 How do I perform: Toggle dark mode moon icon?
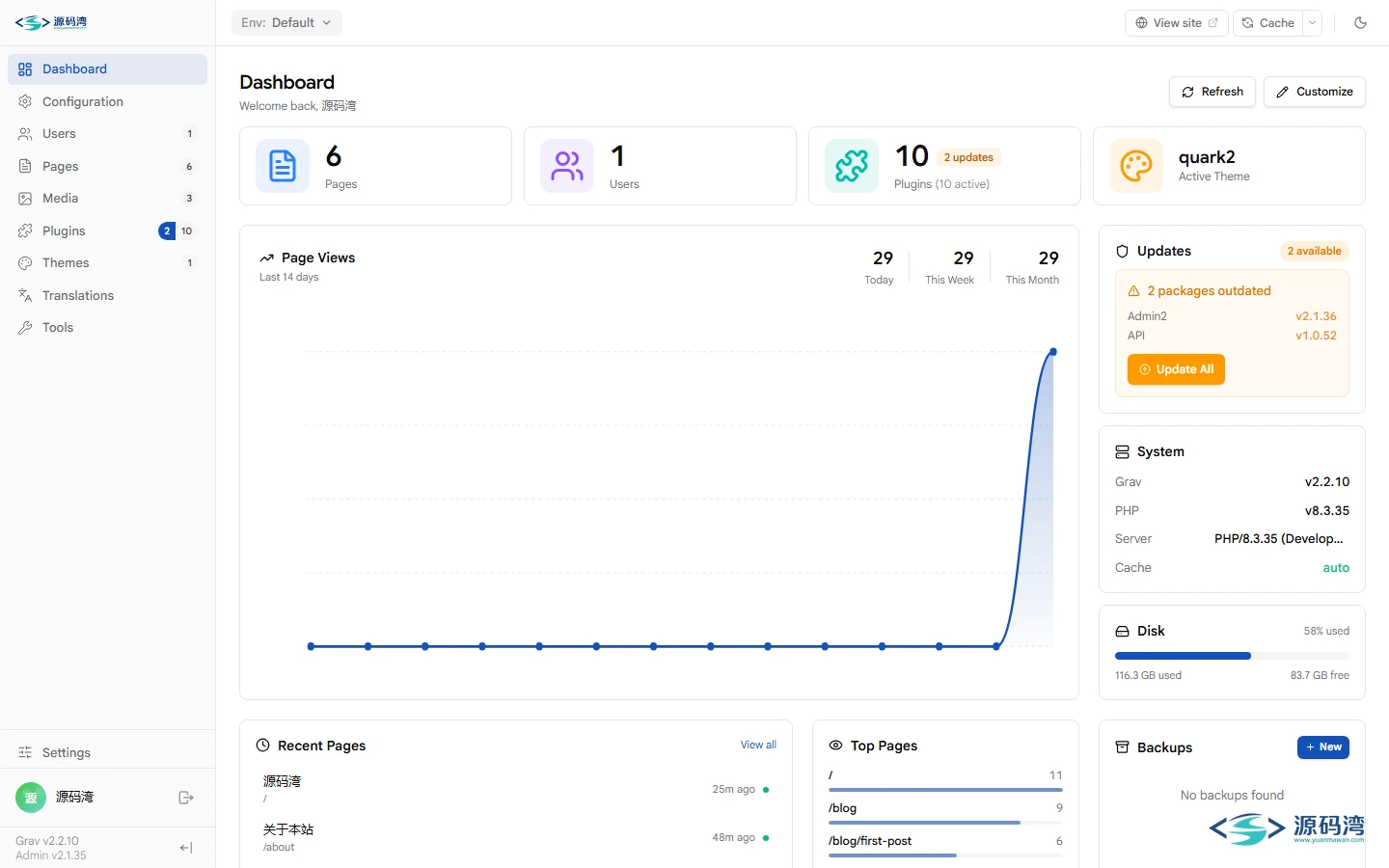pyautogui.click(x=1360, y=23)
